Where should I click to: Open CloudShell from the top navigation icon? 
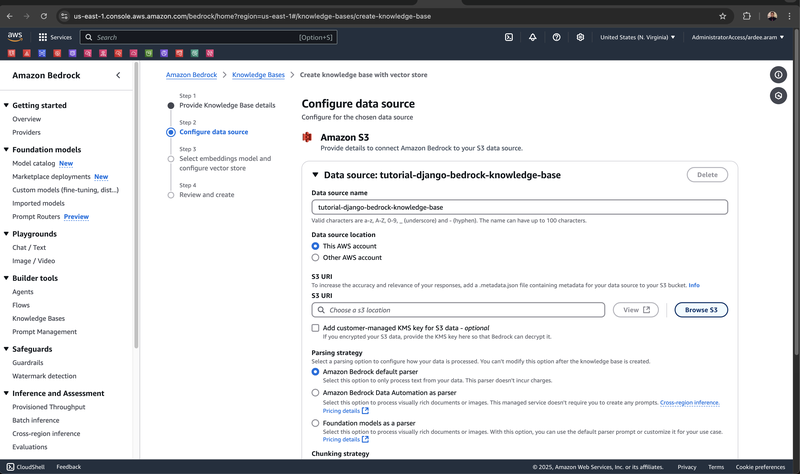tap(509, 37)
